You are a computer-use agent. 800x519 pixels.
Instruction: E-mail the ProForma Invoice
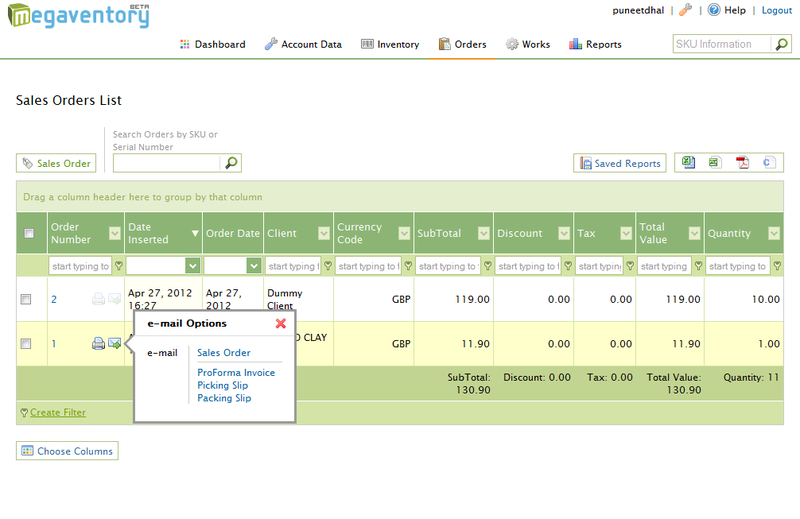click(x=236, y=373)
